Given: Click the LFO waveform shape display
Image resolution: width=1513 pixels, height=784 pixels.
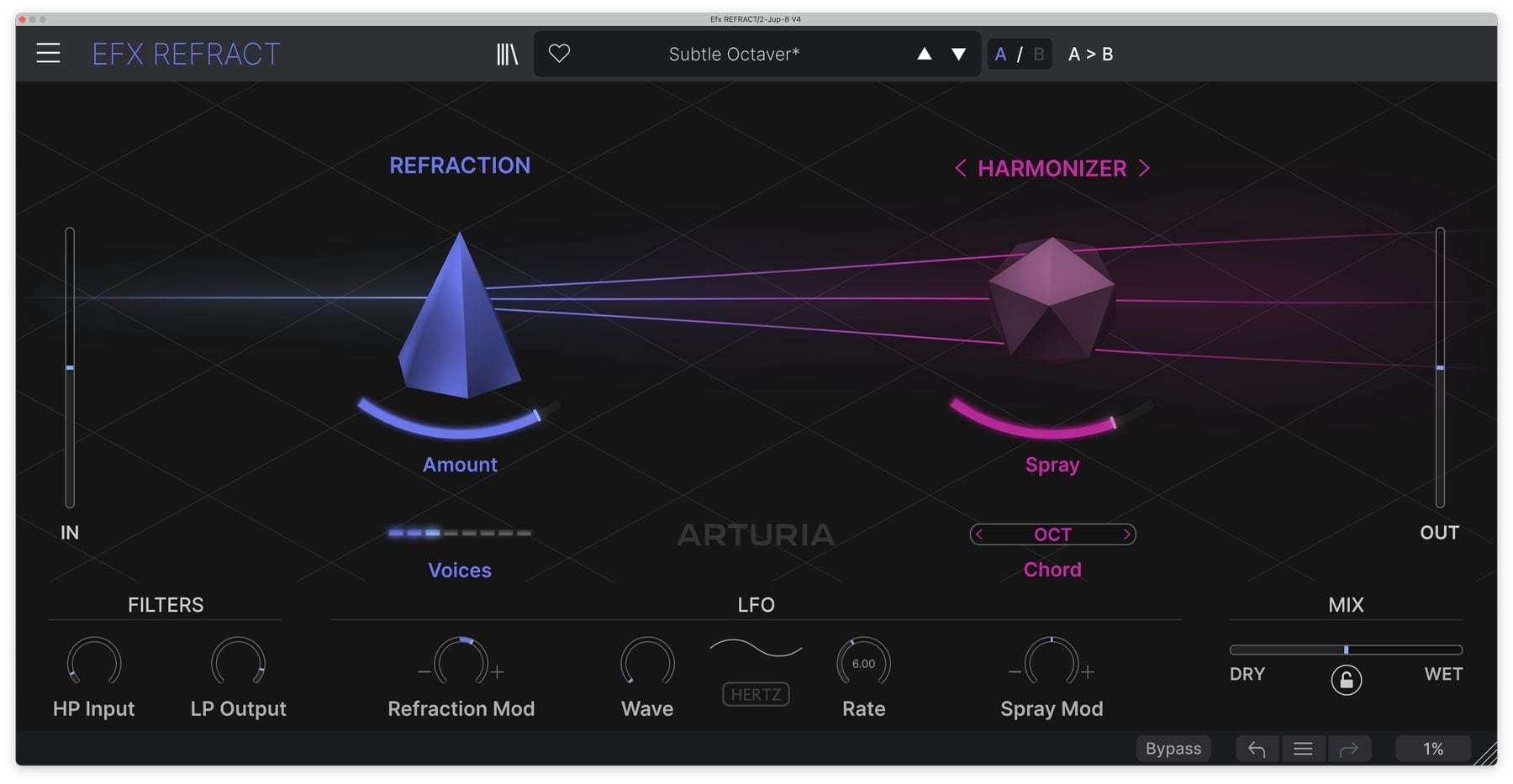Looking at the screenshot, I should point(754,649).
